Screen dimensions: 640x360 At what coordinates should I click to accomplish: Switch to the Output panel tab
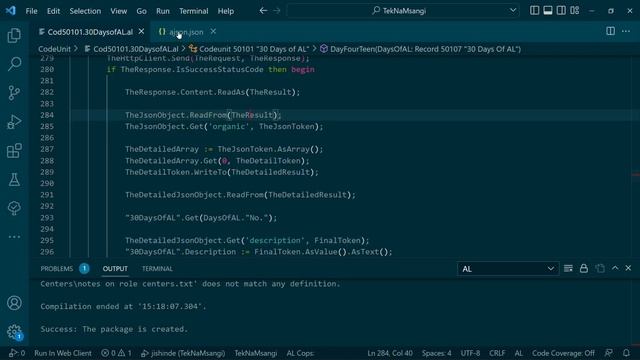115,269
